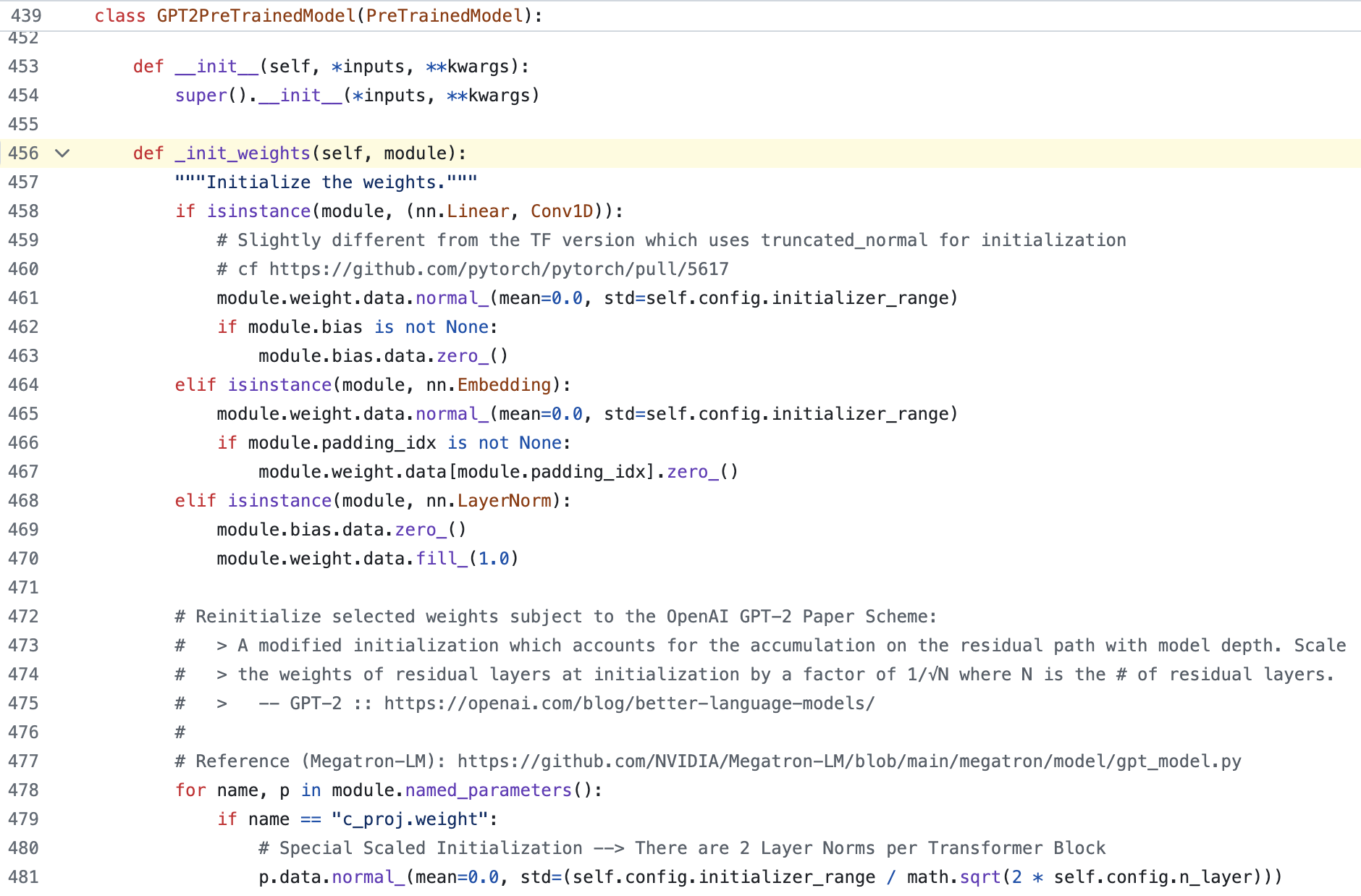Click math.sqrt on line 481
The image size is (1361, 896).
click(954, 877)
